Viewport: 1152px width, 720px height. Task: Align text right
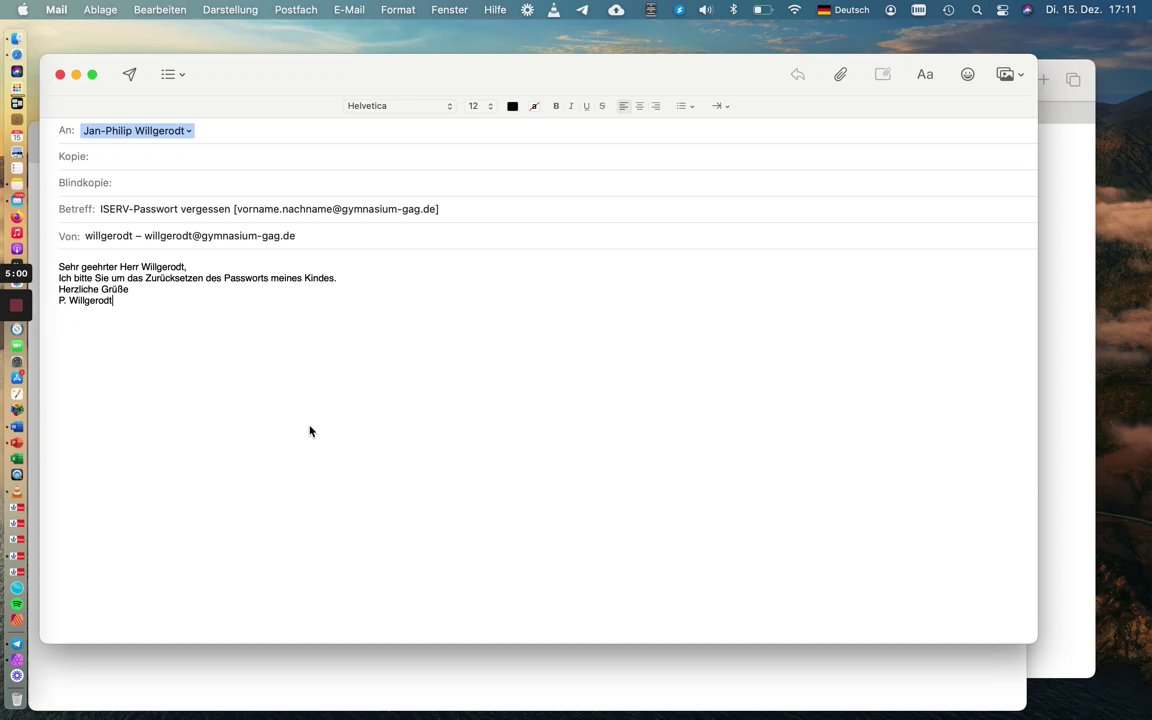click(x=655, y=107)
